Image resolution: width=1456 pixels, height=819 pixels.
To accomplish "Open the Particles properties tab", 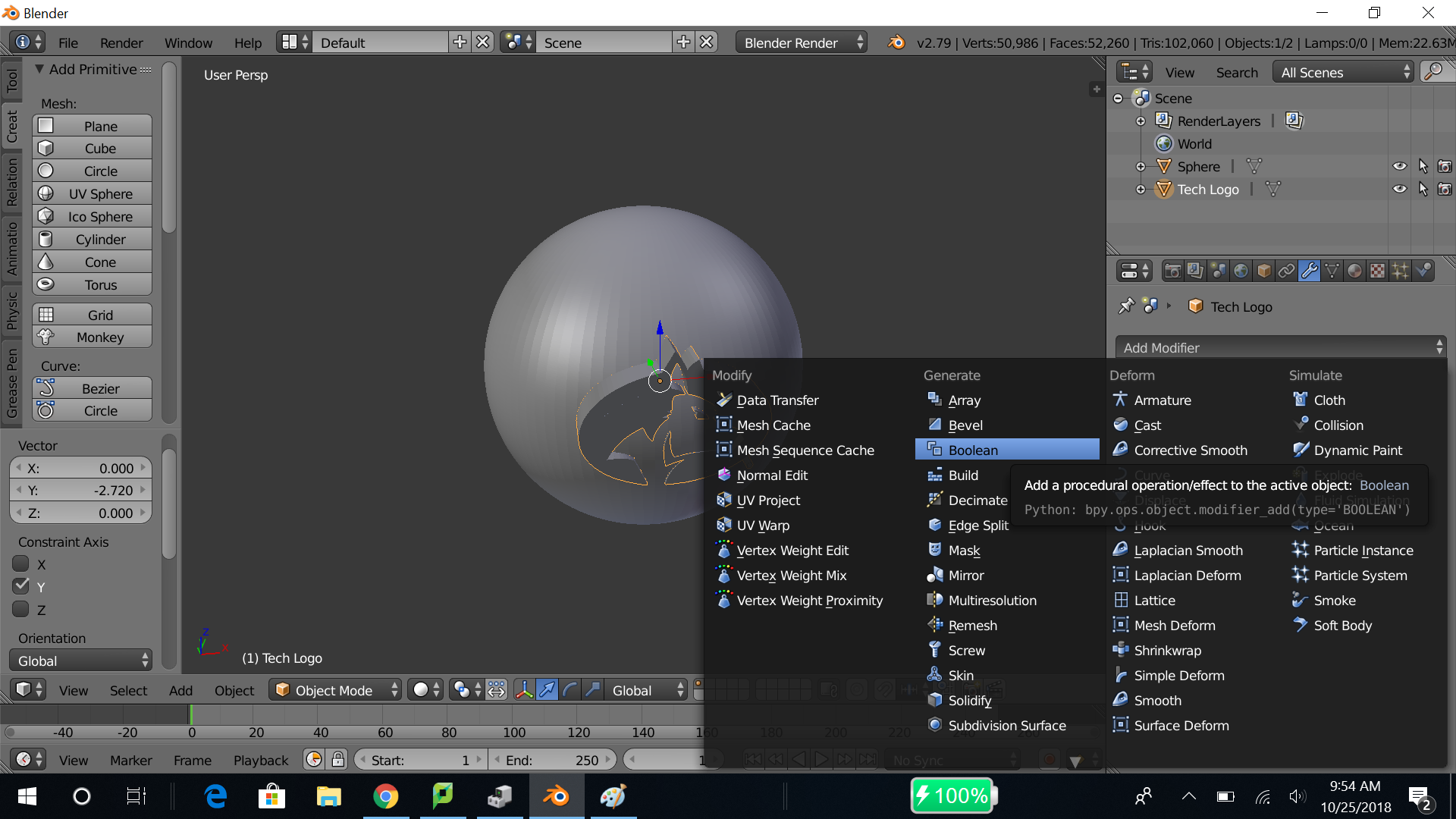I will pyautogui.click(x=1400, y=271).
